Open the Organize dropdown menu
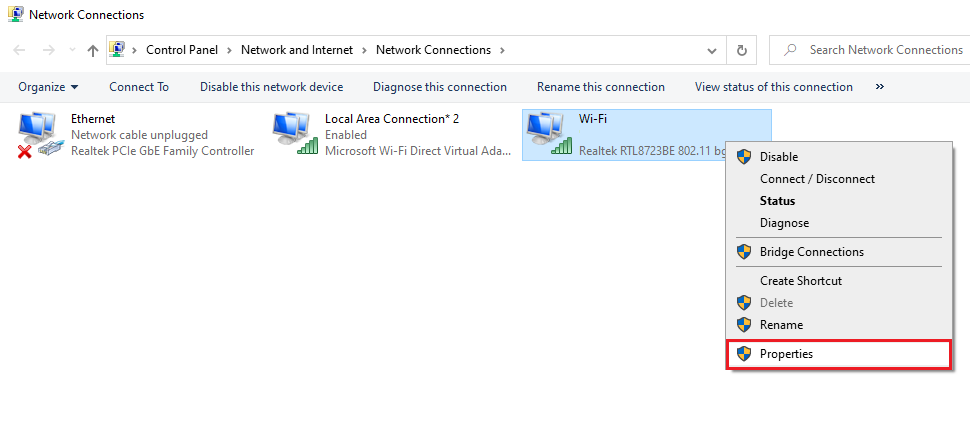The height and width of the screenshot is (441, 970). pos(47,87)
